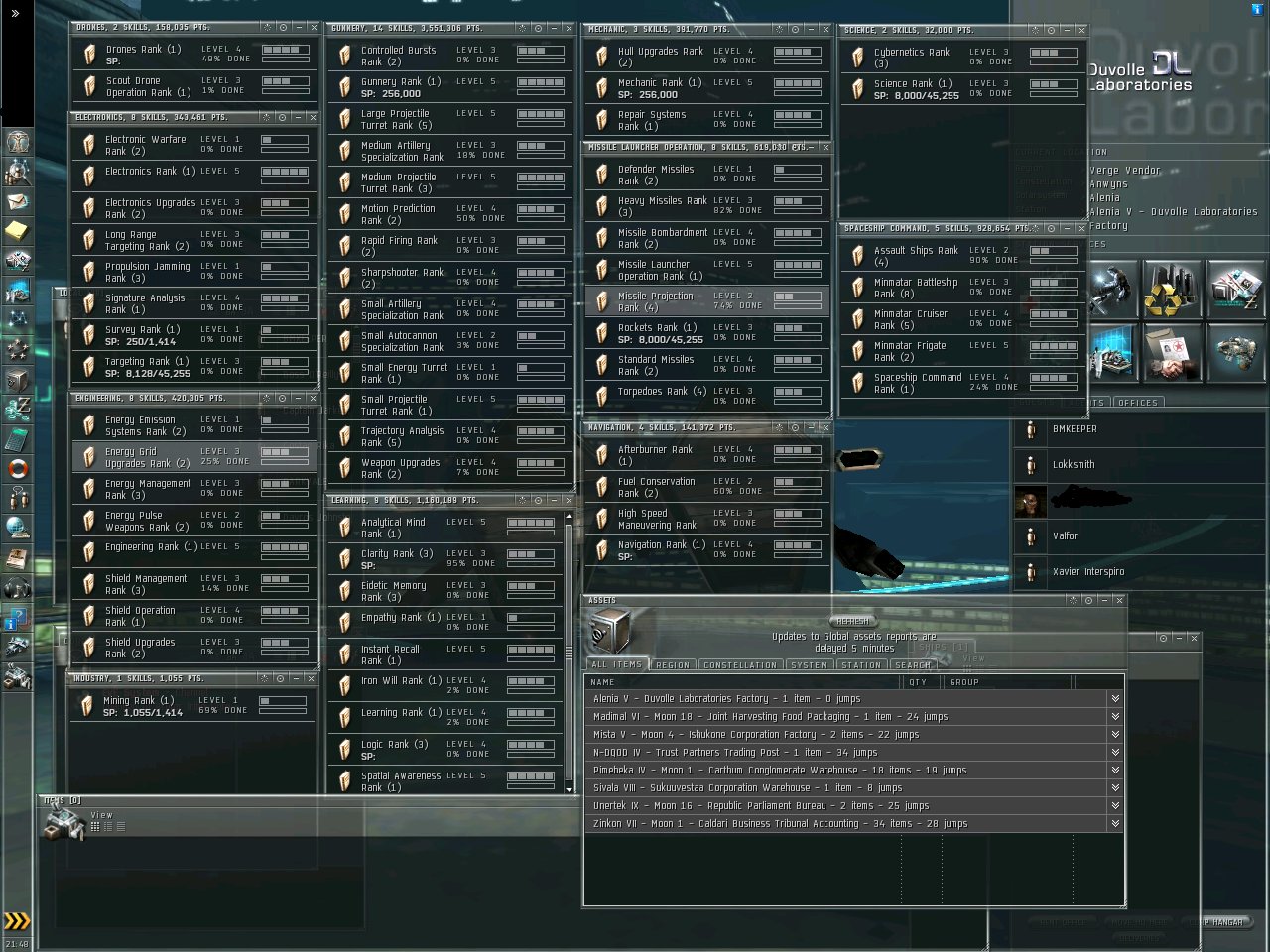The height and width of the screenshot is (952, 1270).
Task: Expand the Pimebeka IV Carthum Conglomerate Warehouse row
Action: click(x=1115, y=771)
